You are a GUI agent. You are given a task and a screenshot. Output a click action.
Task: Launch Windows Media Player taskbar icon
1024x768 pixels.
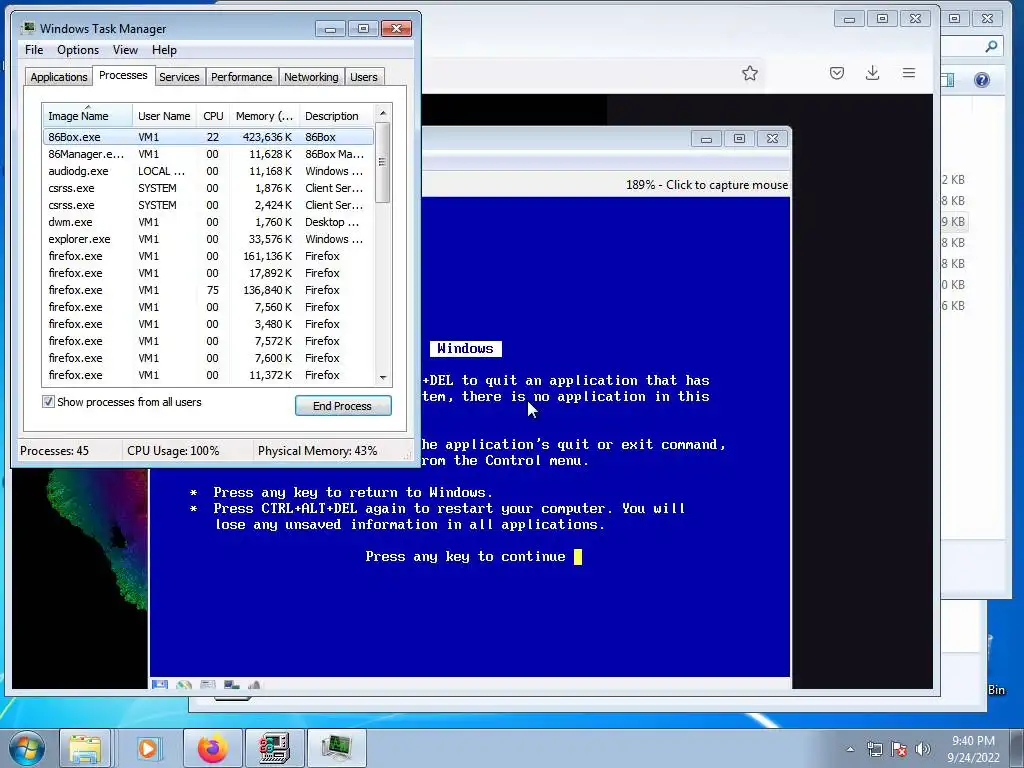148,748
